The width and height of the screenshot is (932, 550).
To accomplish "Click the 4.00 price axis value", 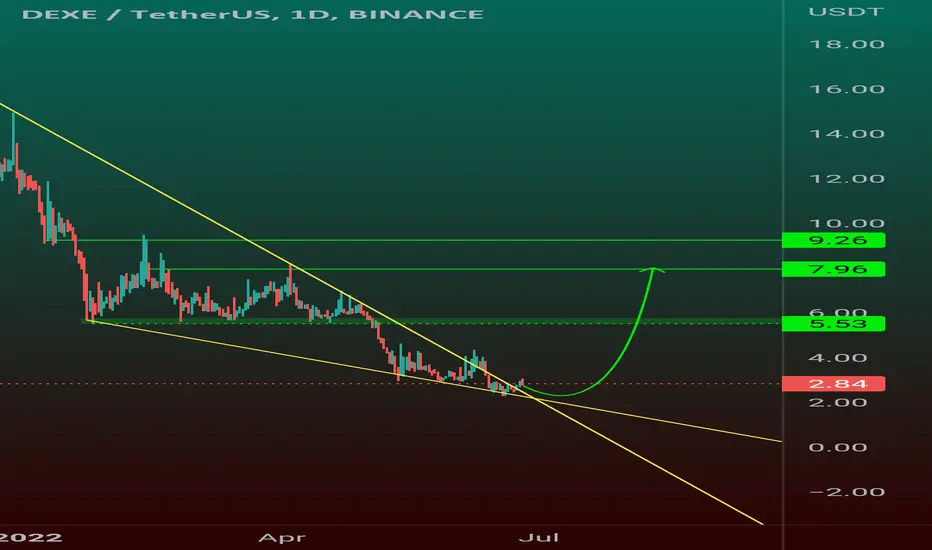I will pyautogui.click(x=838, y=358).
